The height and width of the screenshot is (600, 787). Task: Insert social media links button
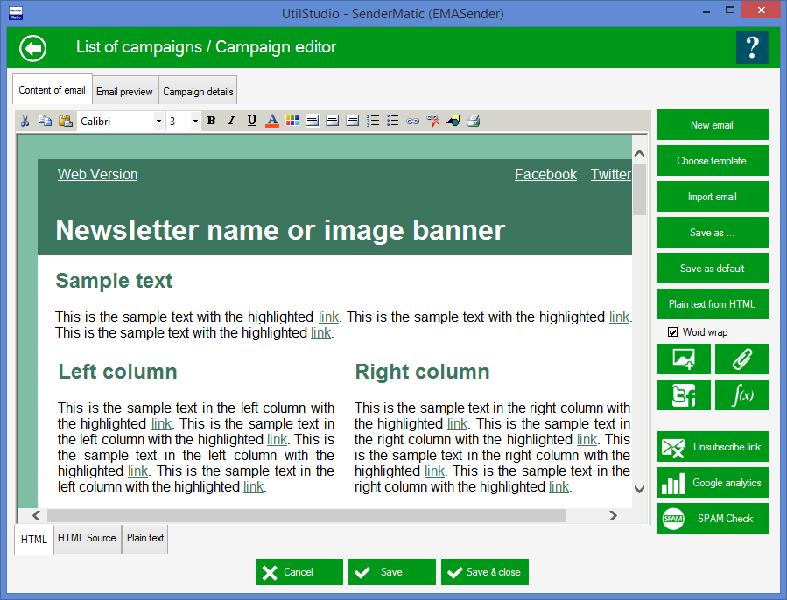pyautogui.click(x=684, y=395)
